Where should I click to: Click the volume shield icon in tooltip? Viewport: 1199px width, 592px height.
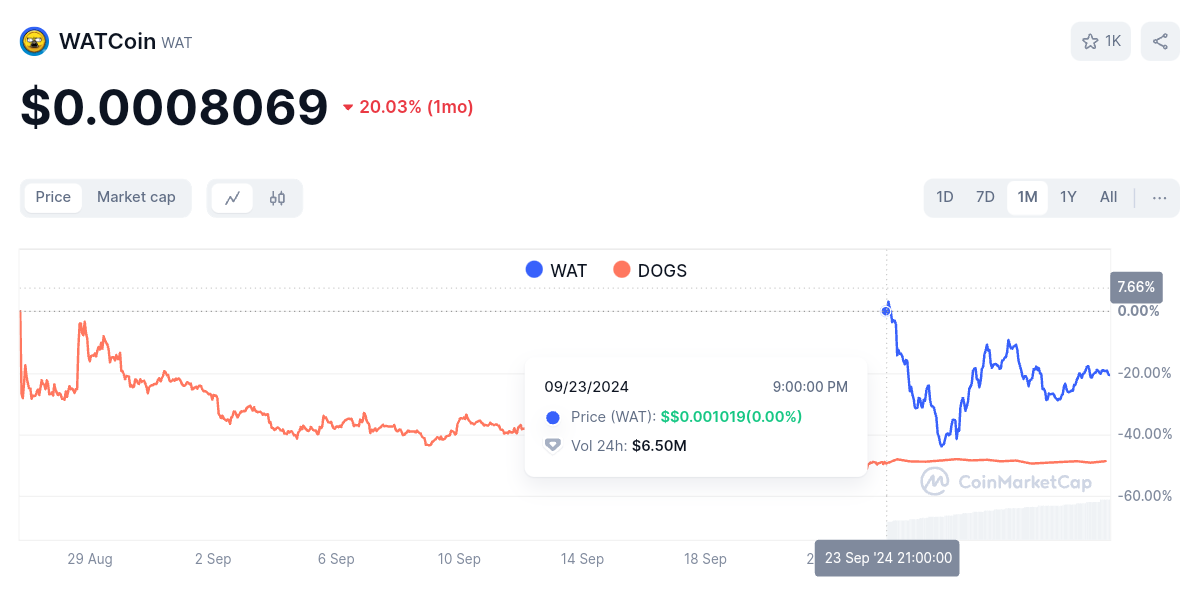[552, 445]
